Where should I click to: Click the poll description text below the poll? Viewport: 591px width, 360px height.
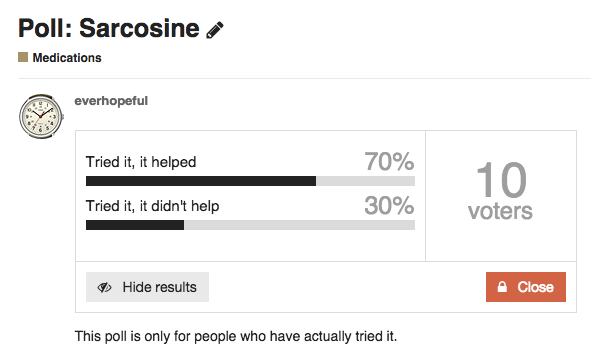coord(236,336)
